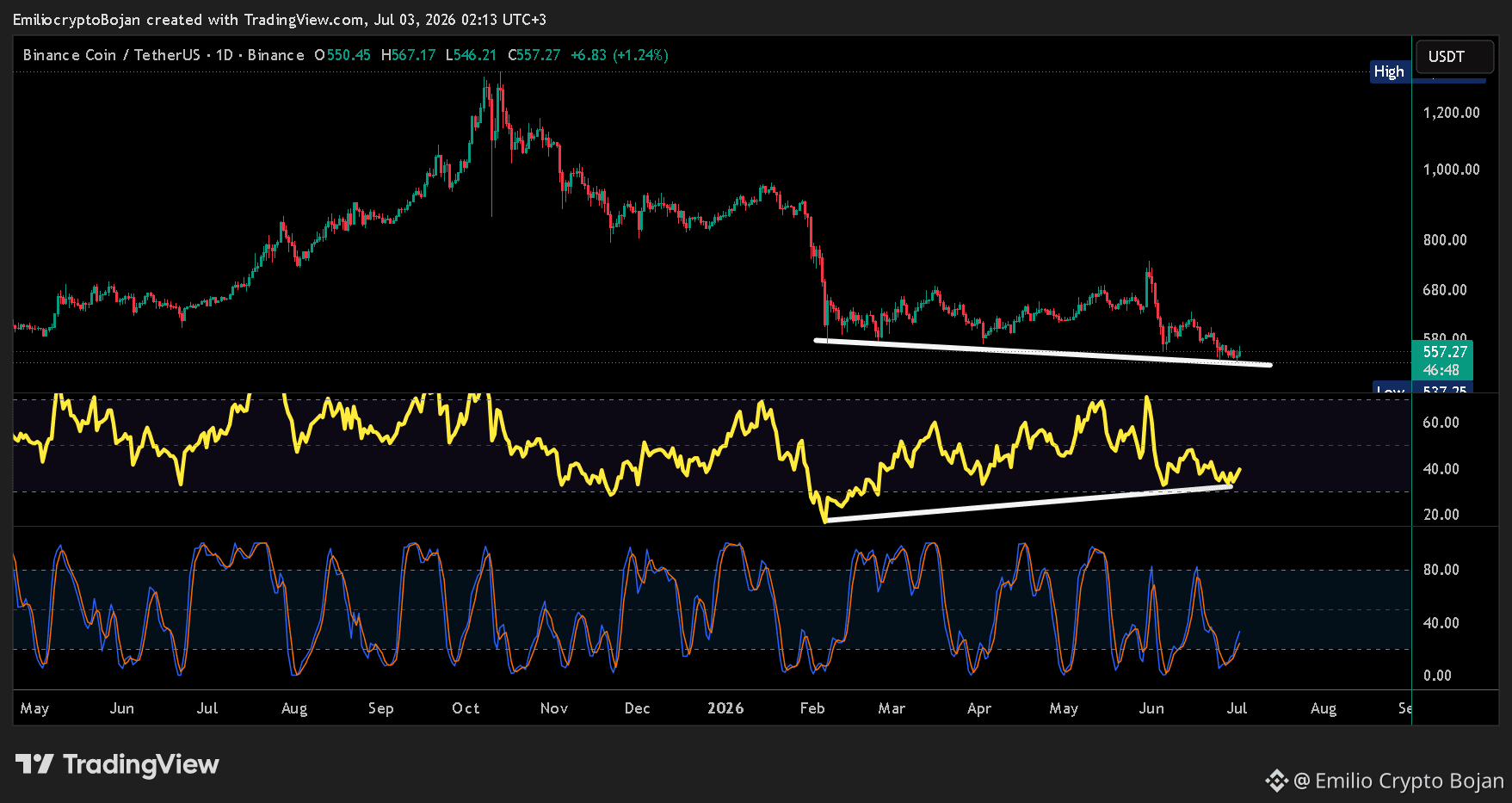Click the Binance diamond logo icon
This screenshot has width=1512, height=803.
[x=1276, y=781]
